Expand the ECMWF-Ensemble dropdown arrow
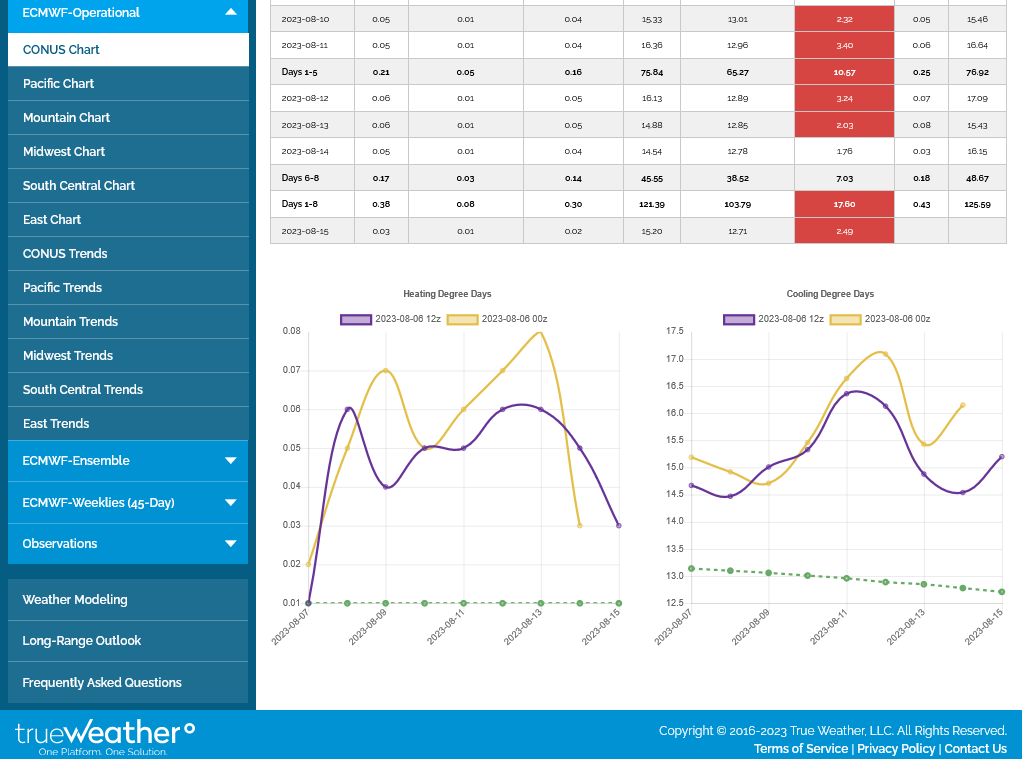 (231, 461)
